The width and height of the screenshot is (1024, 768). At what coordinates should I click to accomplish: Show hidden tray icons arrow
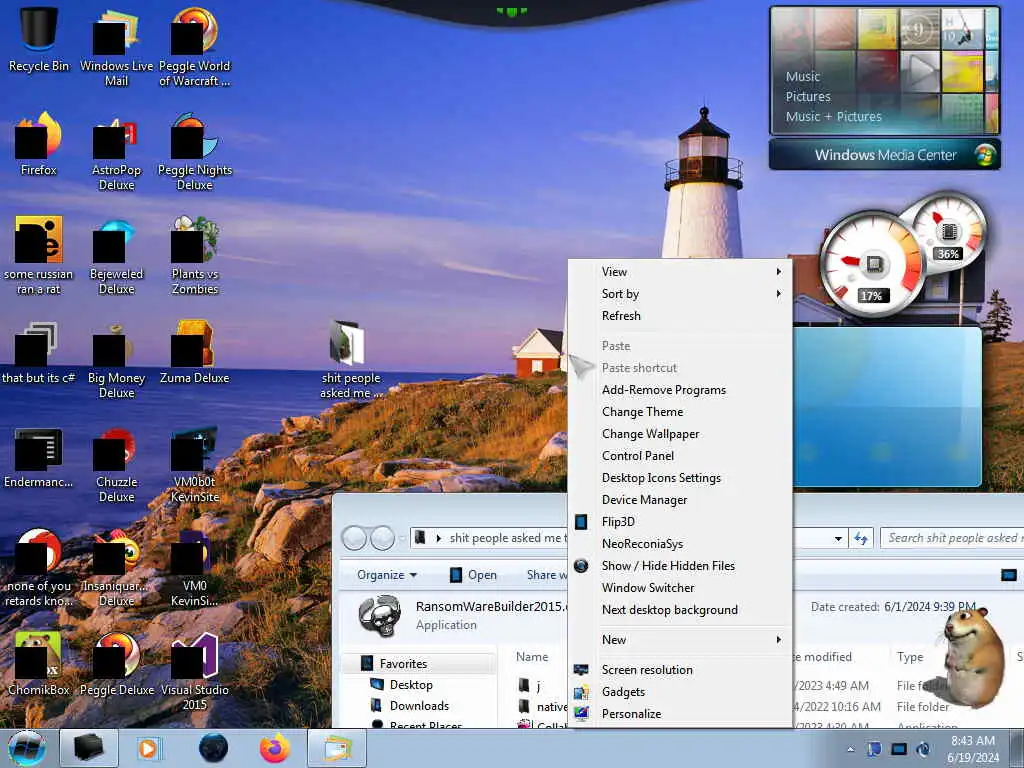[x=850, y=750]
